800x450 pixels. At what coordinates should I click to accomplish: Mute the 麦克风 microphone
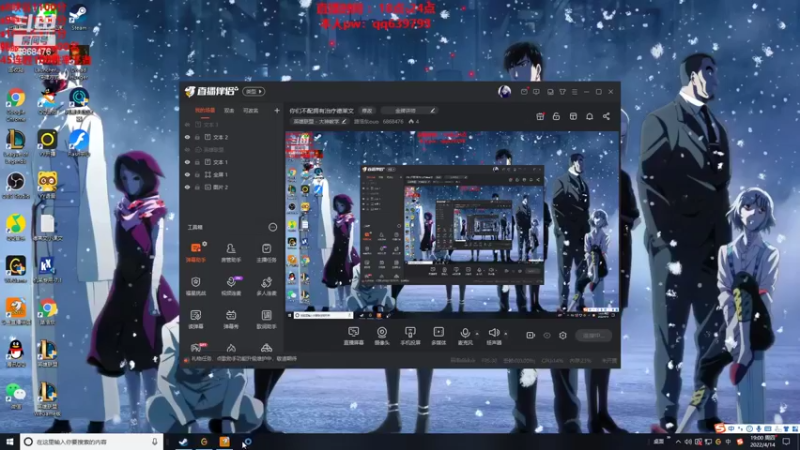tap(465, 336)
